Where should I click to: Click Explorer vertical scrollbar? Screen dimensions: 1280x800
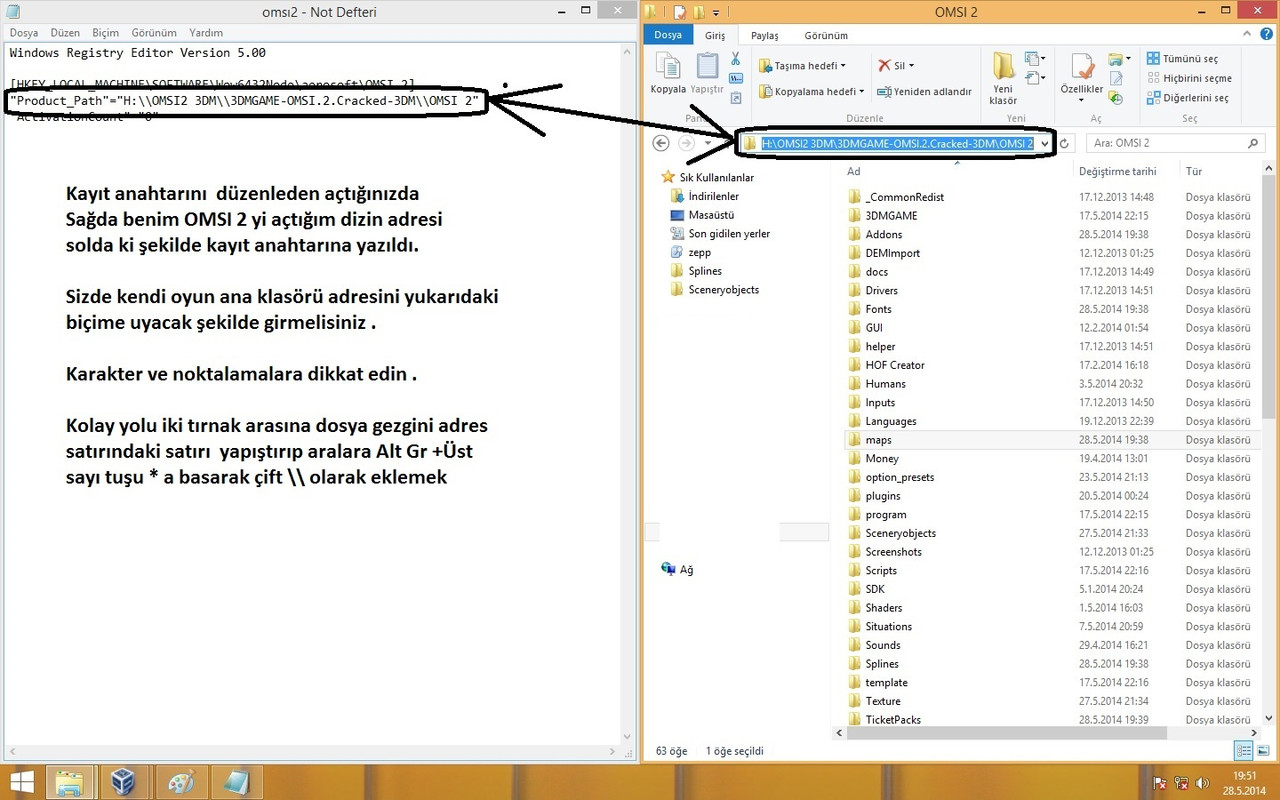(1270, 300)
